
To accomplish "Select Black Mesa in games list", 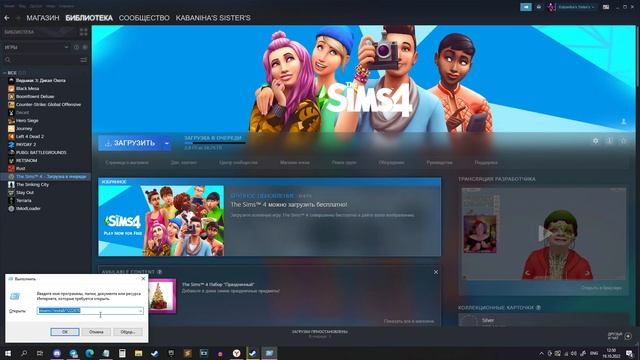I will [x=28, y=89].
